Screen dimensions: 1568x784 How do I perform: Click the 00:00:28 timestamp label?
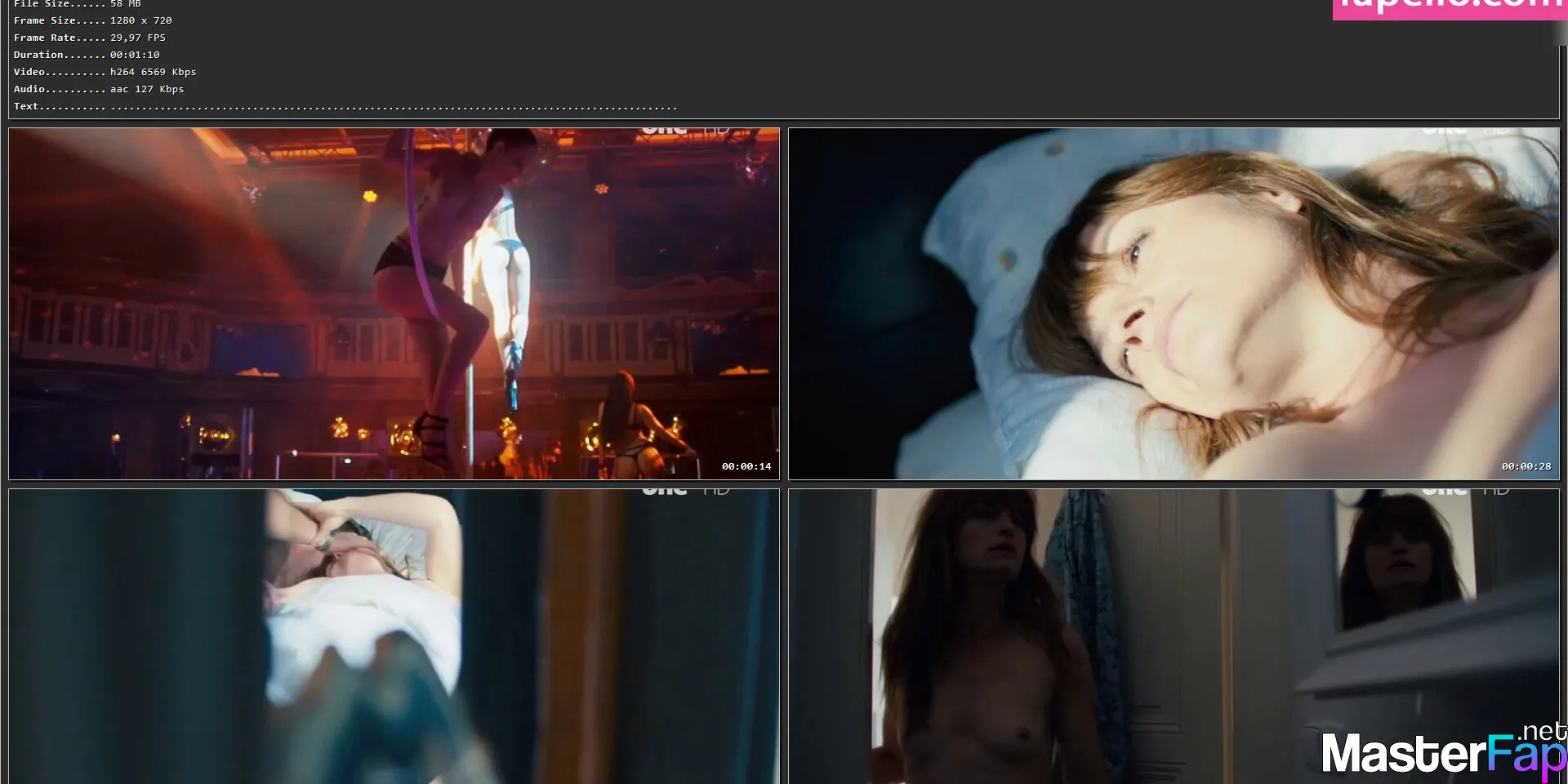pos(1526,466)
